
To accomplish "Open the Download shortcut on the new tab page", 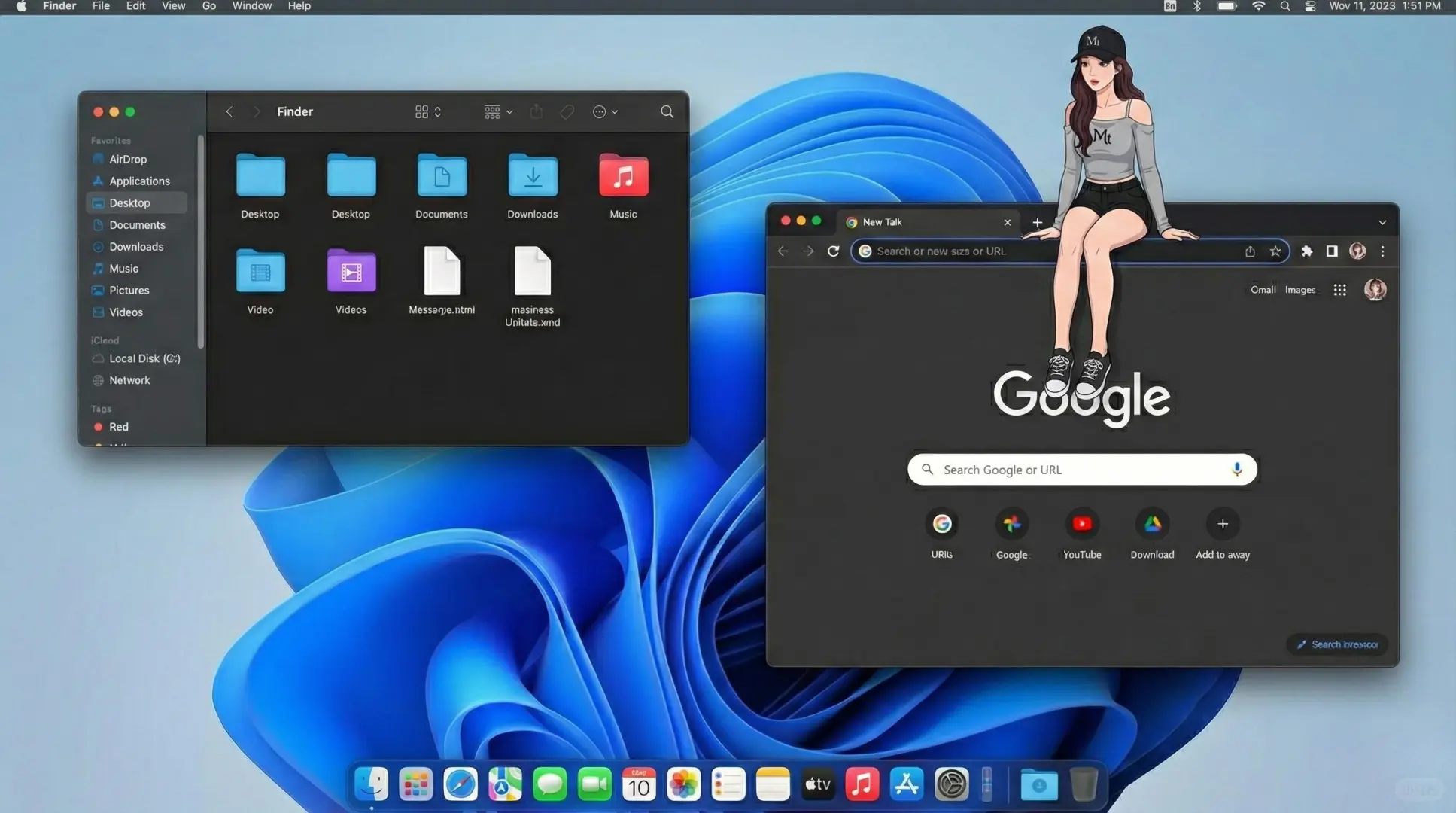I will pyautogui.click(x=1152, y=524).
